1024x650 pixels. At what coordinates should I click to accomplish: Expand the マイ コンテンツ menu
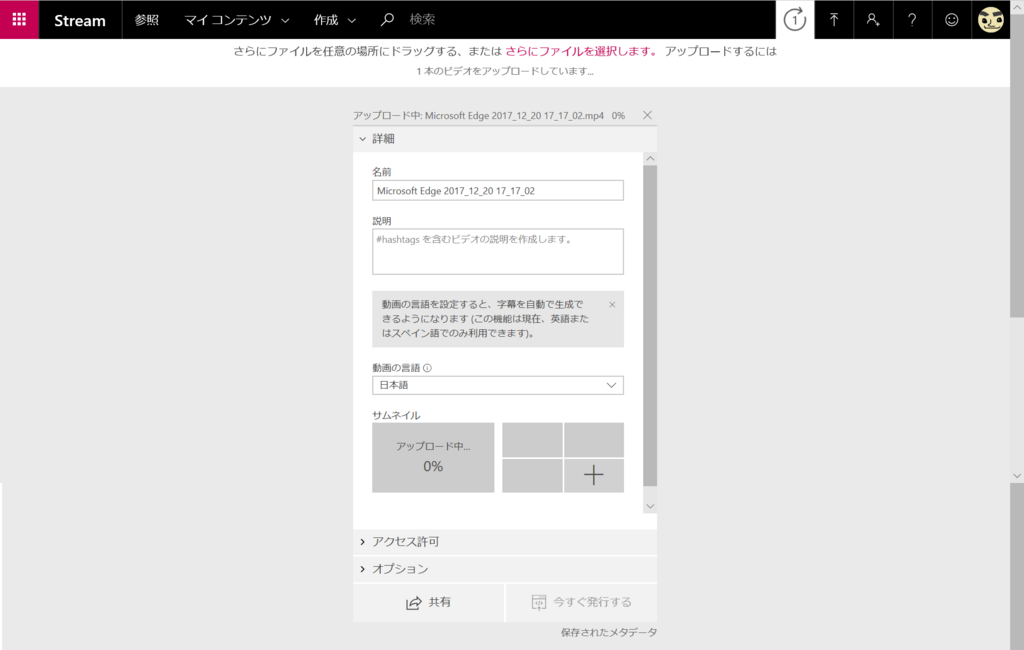pos(236,20)
